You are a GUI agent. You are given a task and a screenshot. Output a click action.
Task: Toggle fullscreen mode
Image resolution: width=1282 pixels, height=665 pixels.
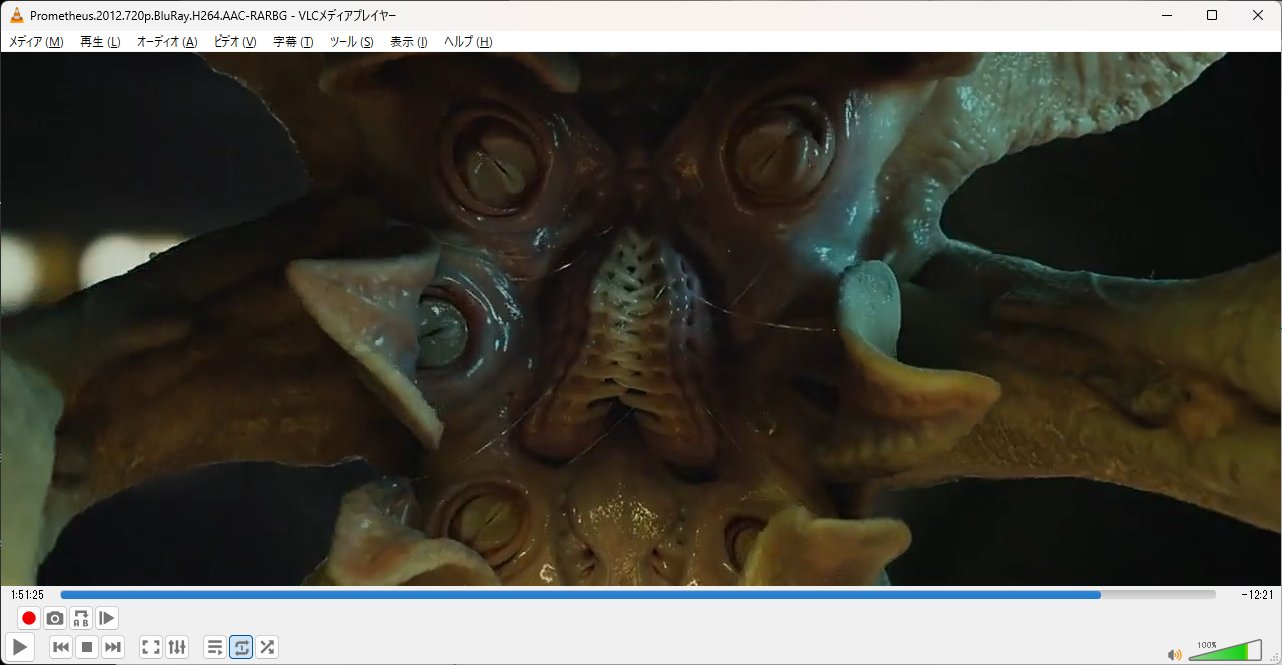(x=151, y=647)
